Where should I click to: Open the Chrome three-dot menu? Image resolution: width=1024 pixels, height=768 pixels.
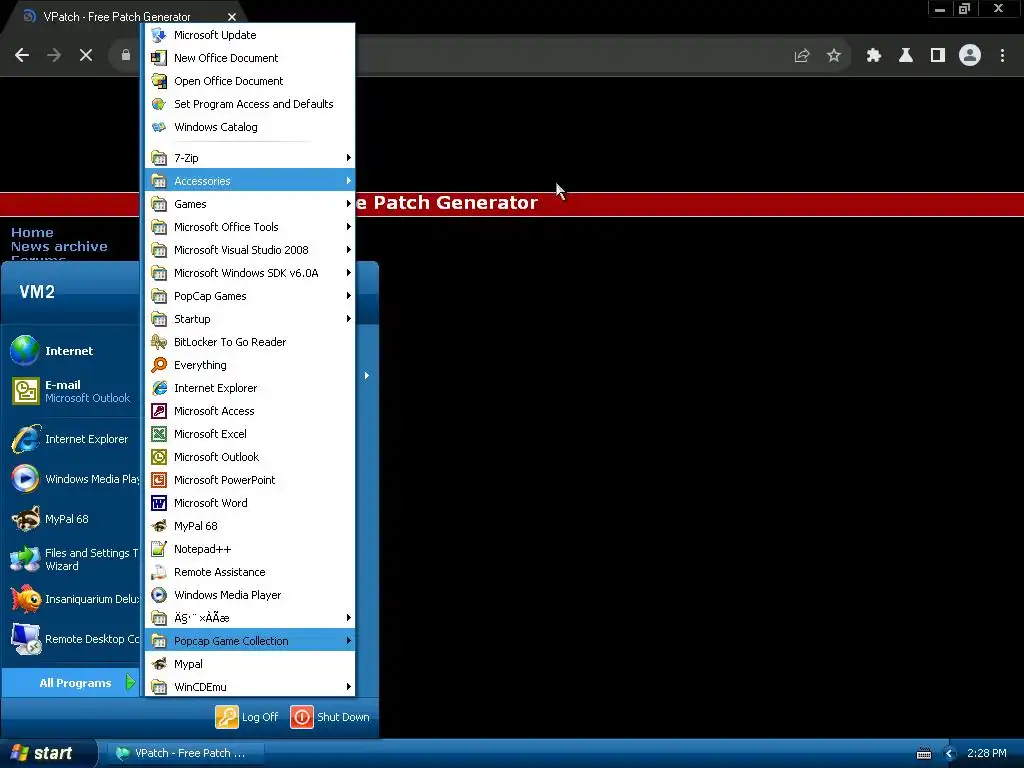tap(1002, 56)
